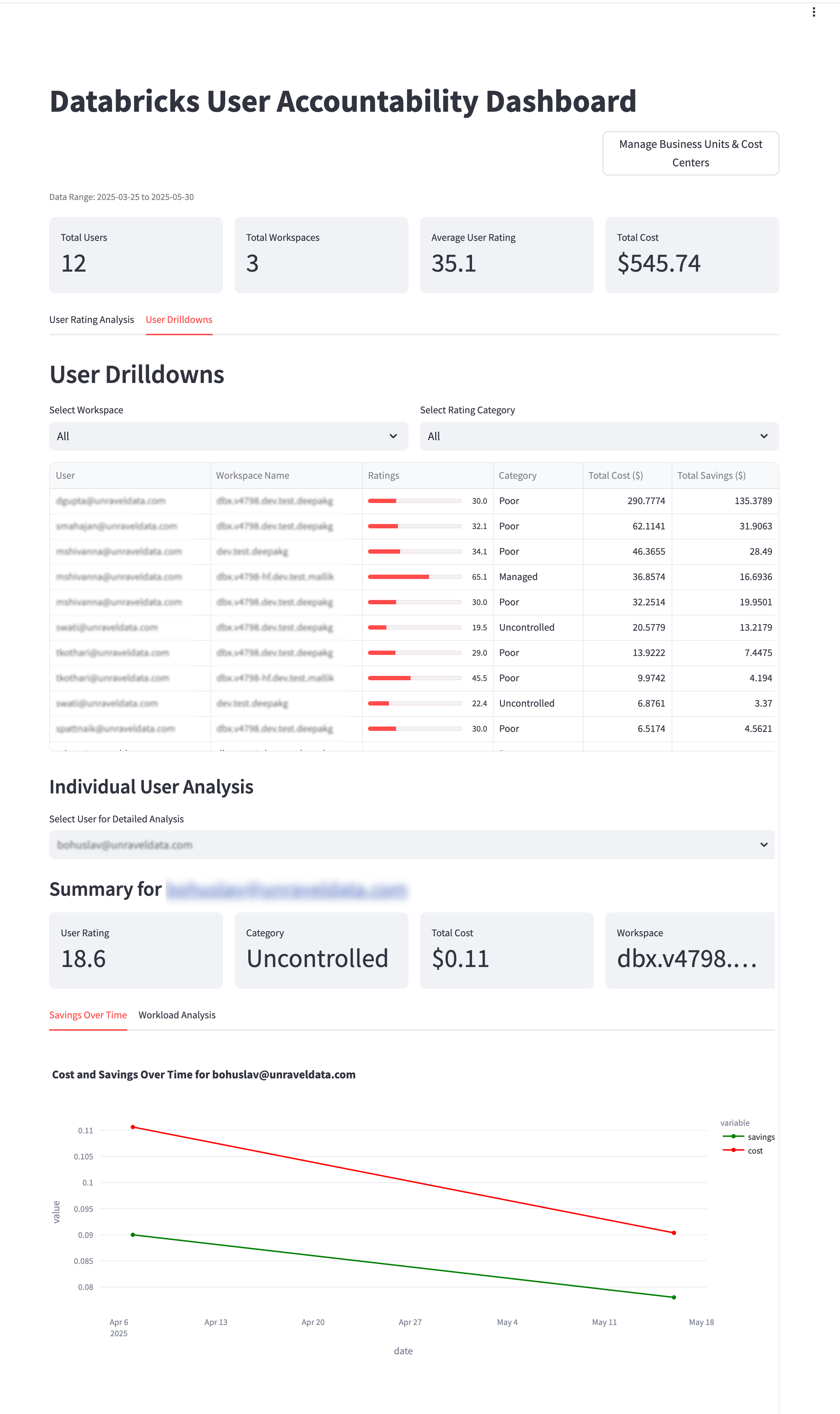Select the Uncontrolled category summary card
The image size is (840, 1414).
click(x=321, y=950)
